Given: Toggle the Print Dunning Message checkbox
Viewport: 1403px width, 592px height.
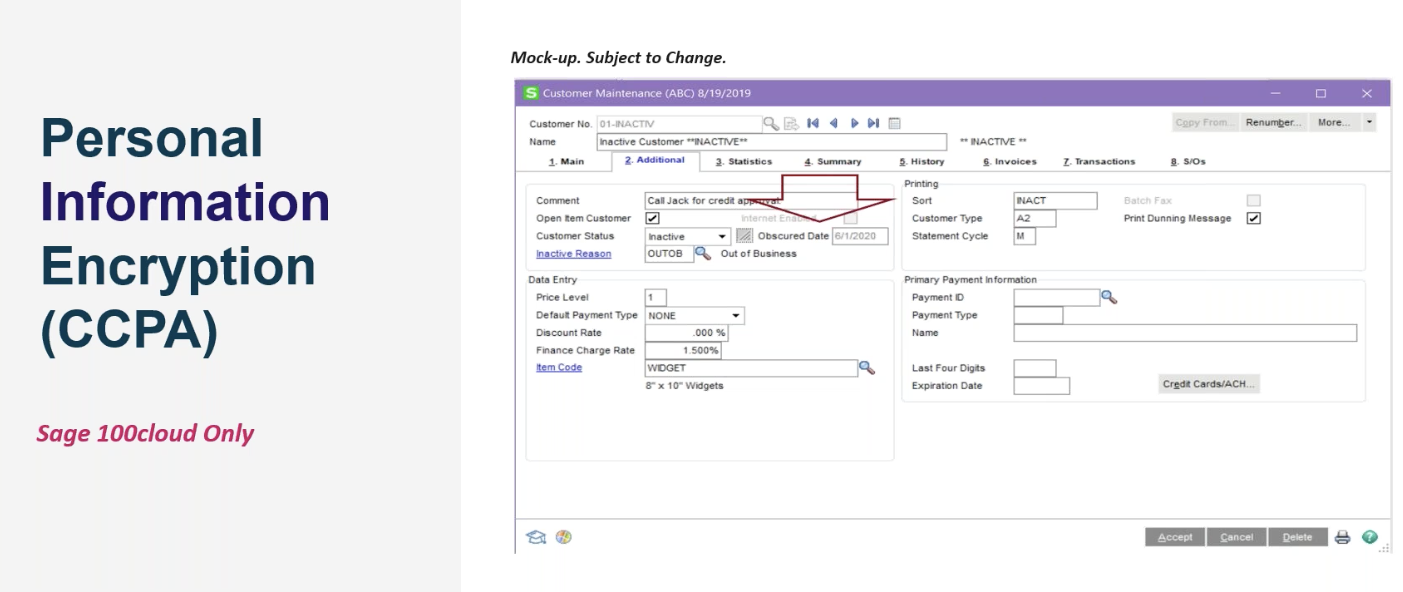Looking at the screenshot, I should 1254,218.
